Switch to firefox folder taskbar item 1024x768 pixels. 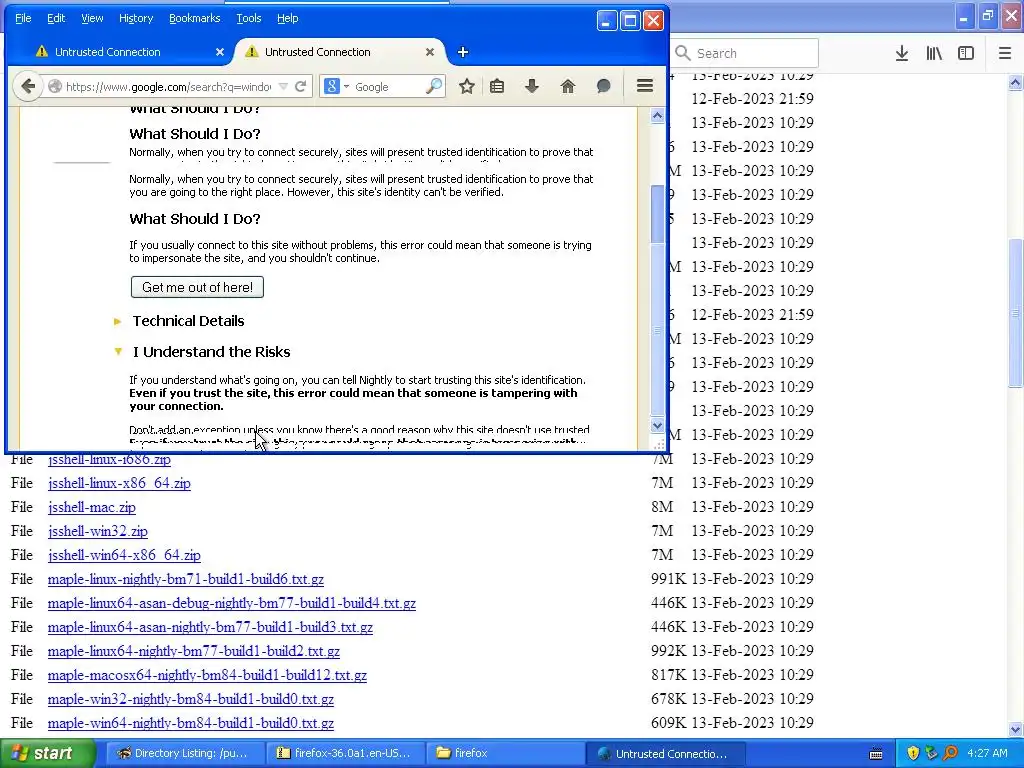point(505,753)
